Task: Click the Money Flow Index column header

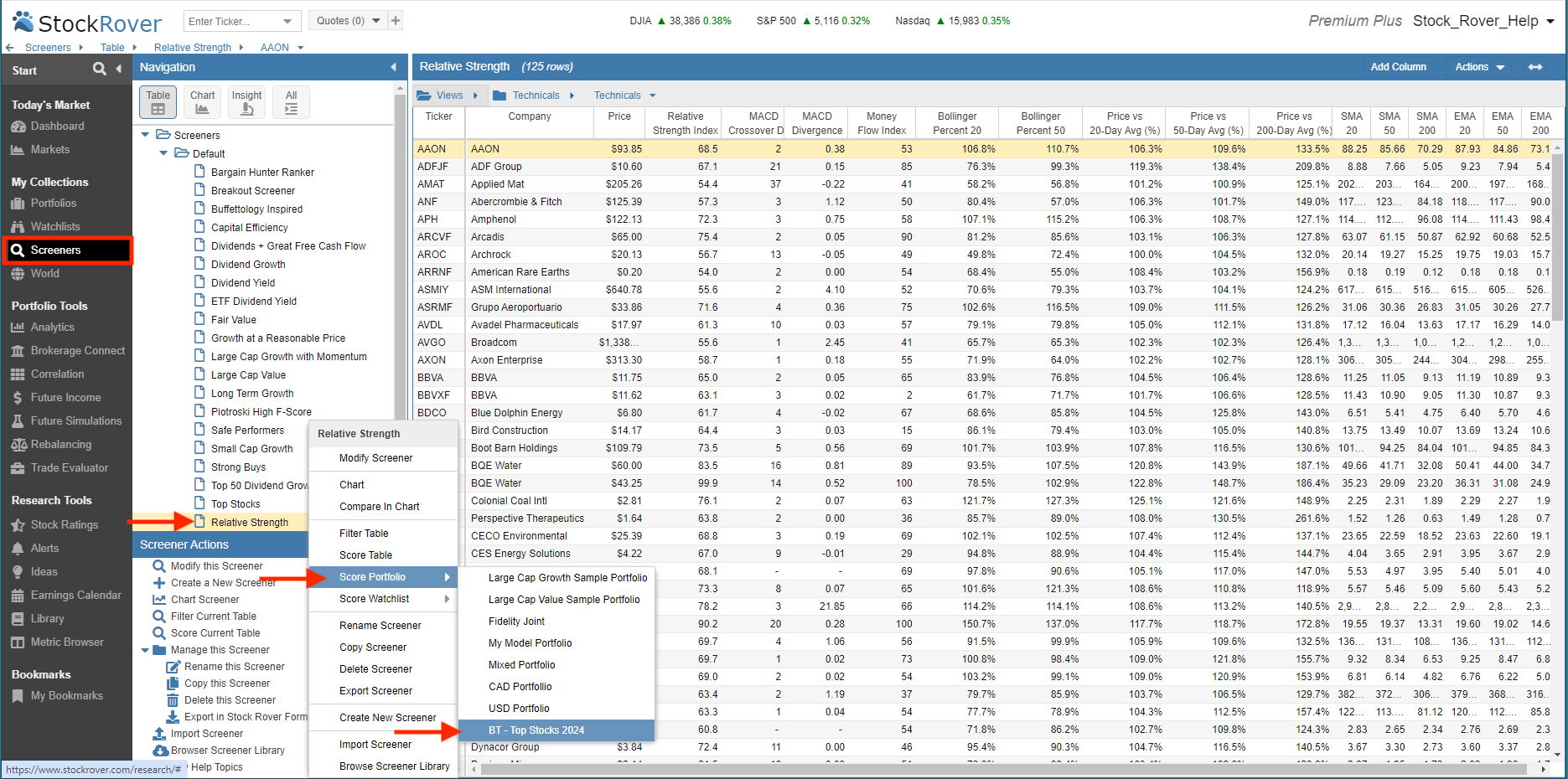Action: point(881,123)
